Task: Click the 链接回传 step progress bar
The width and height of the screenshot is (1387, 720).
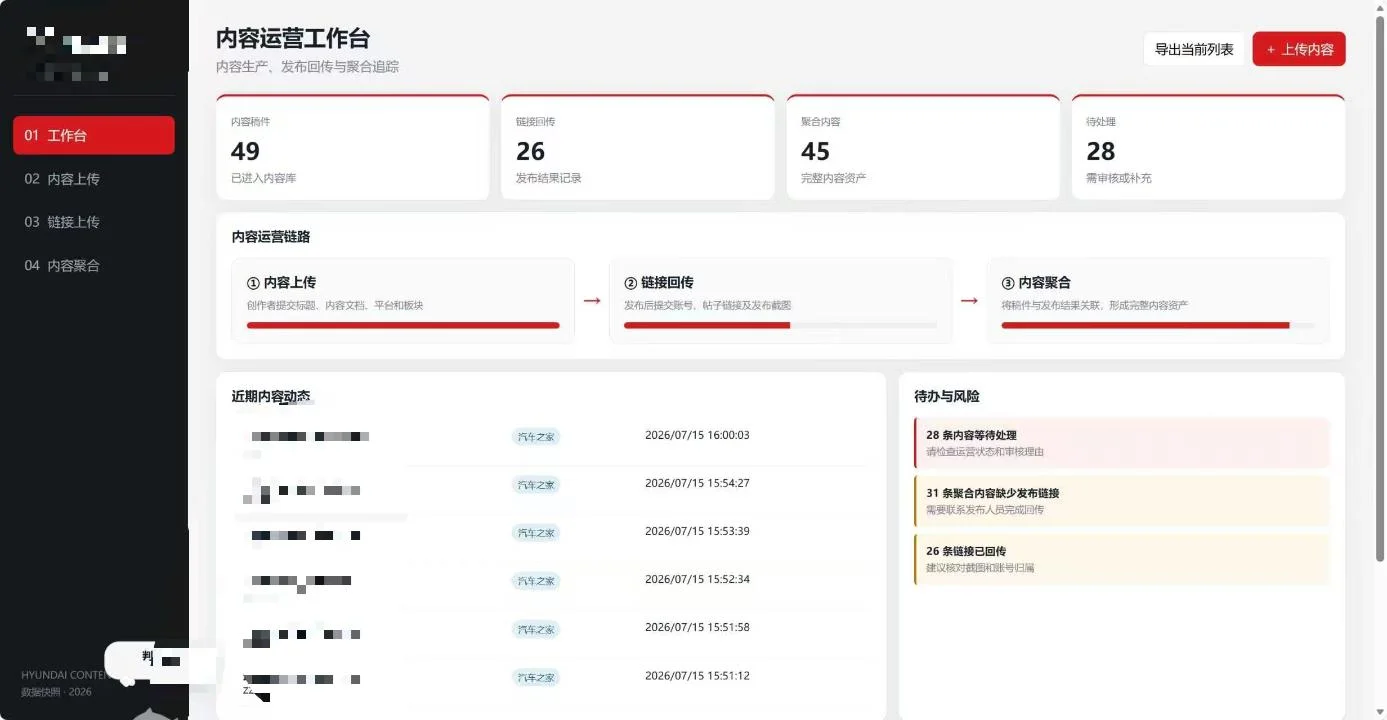Action: coord(781,325)
